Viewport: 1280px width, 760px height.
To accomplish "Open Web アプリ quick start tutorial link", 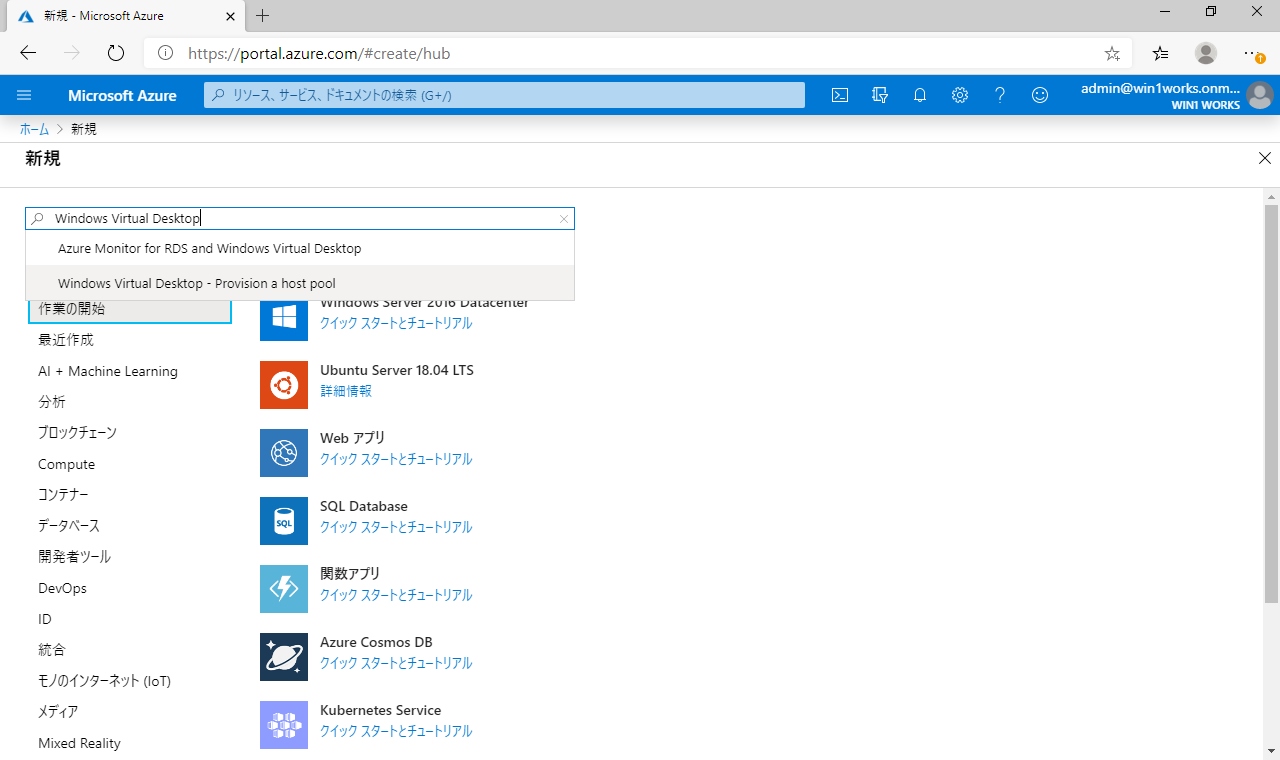I will pyautogui.click(x=396, y=459).
